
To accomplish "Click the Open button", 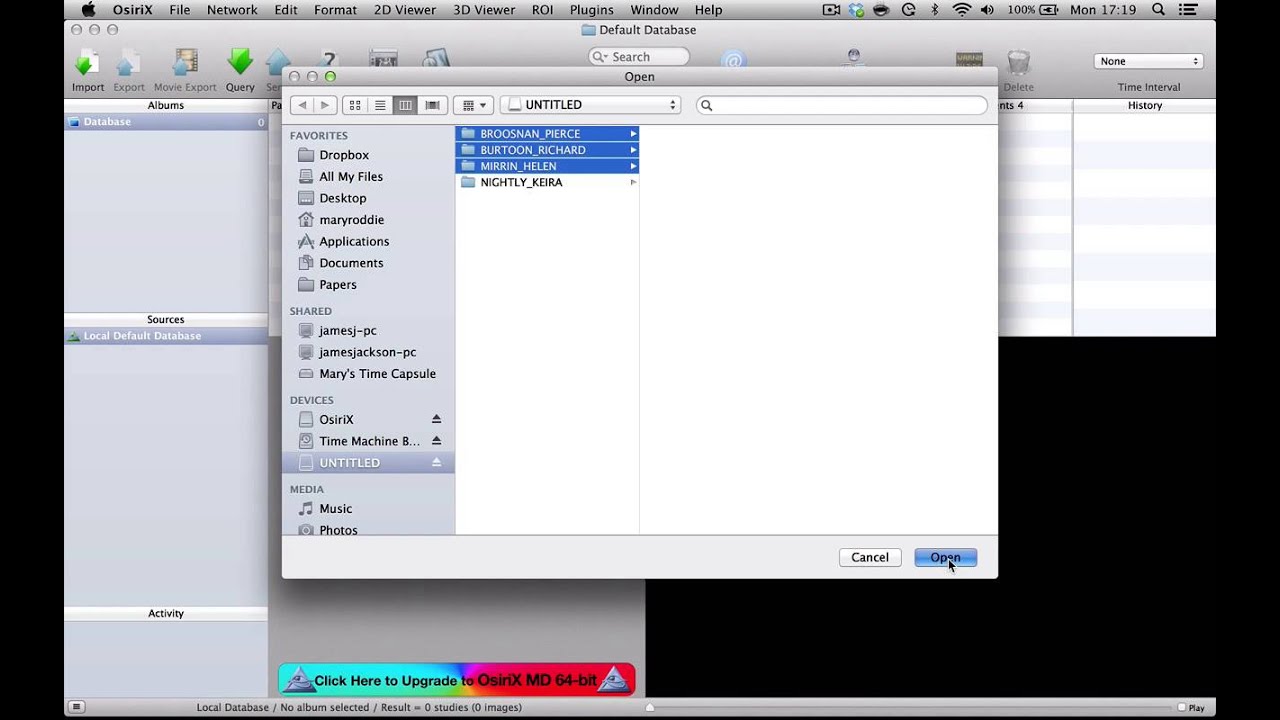I will tap(945, 558).
